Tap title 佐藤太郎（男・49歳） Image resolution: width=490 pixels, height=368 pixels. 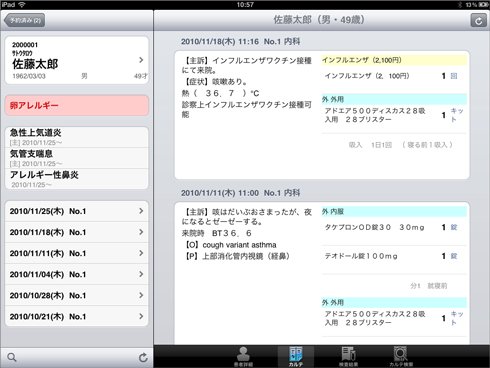[319, 20]
